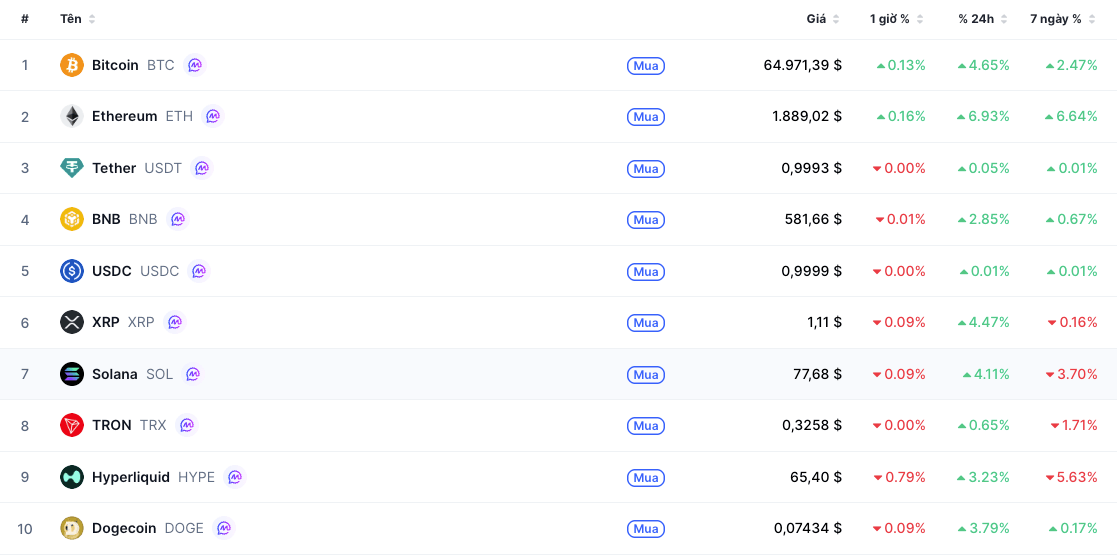
Task: Click the # rank column header
Action: [x=25, y=19]
